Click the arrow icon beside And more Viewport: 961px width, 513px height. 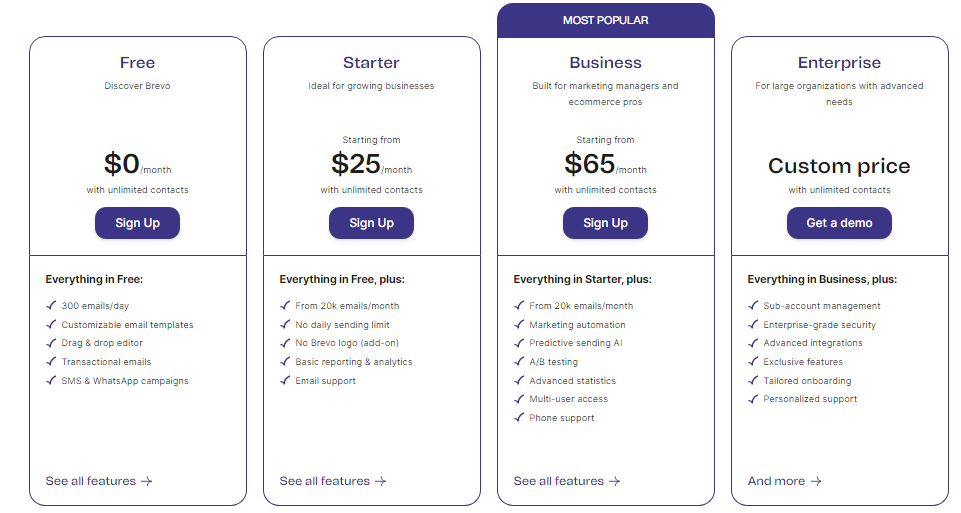click(816, 482)
